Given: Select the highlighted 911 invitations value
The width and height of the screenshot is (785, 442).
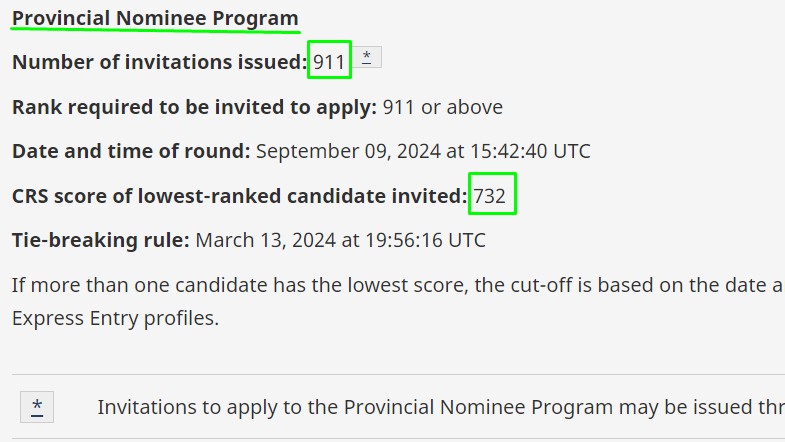Looking at the screenshot, I should click(x=329, y=62).
